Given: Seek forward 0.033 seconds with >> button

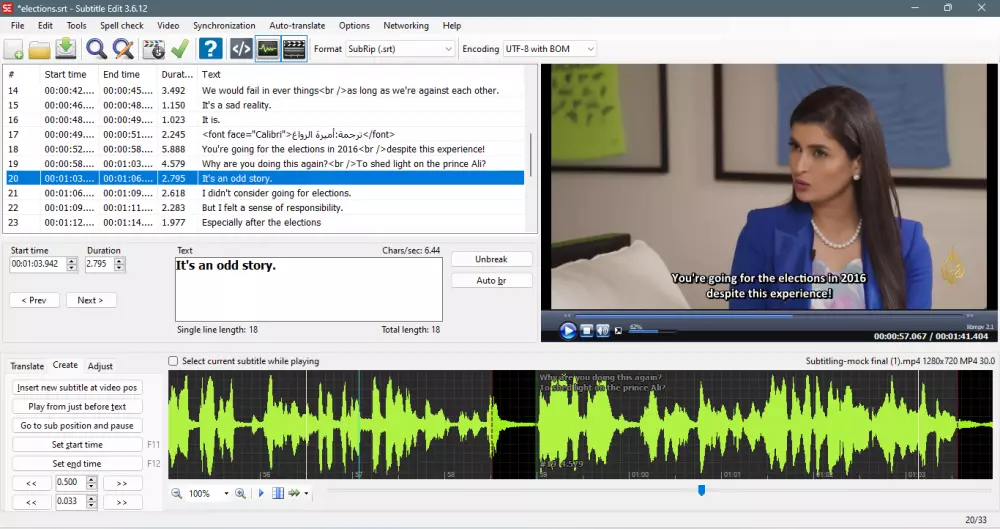Looking at the screenshot, I should [122, 502].
